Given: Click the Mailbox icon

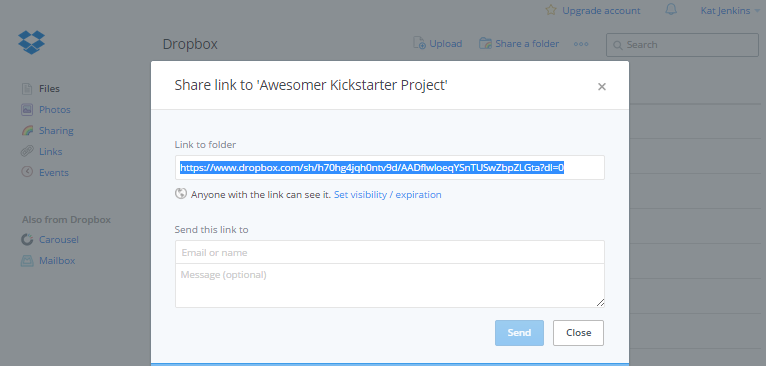Looking at the screenshot, I should click(27, 260).
